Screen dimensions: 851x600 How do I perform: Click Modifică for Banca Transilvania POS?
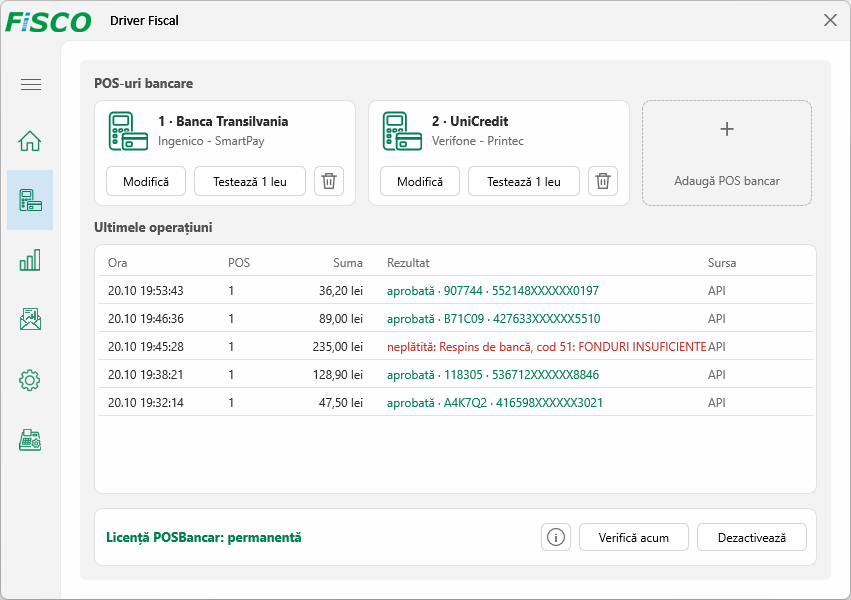pyautogui.click(x=146, y=181)
